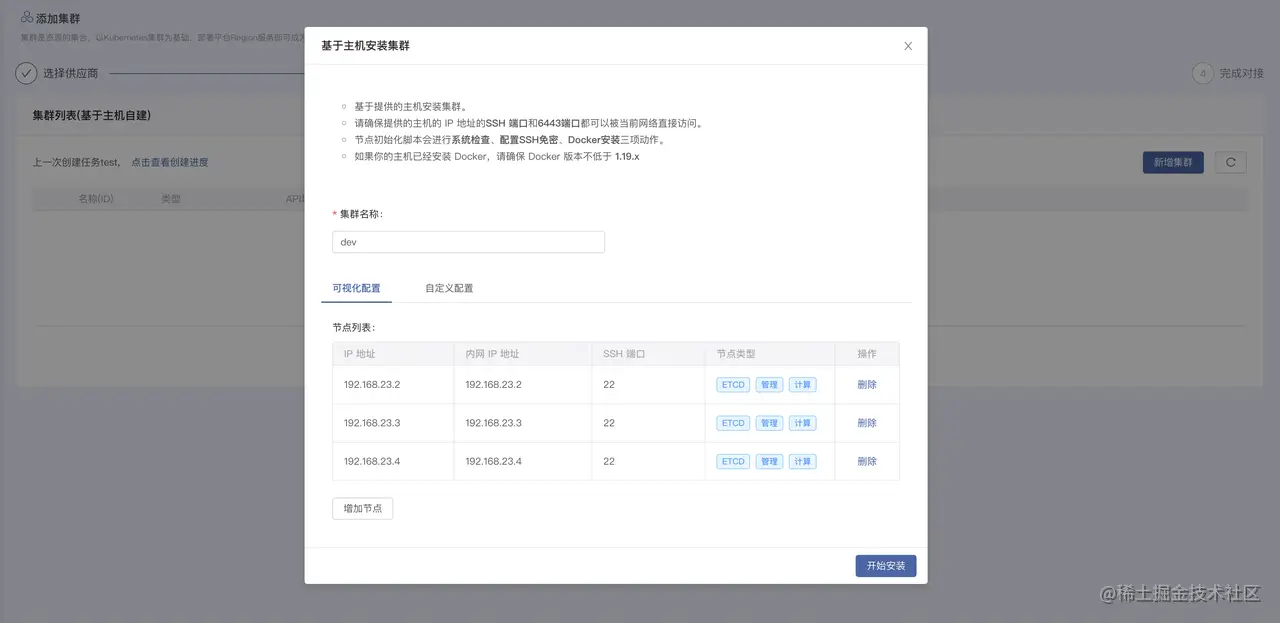Delete node 192.168.23.2 via 删除 link
Viewport: 1280px width, 623px height.
pyautogui.click(x=867, y=384)
